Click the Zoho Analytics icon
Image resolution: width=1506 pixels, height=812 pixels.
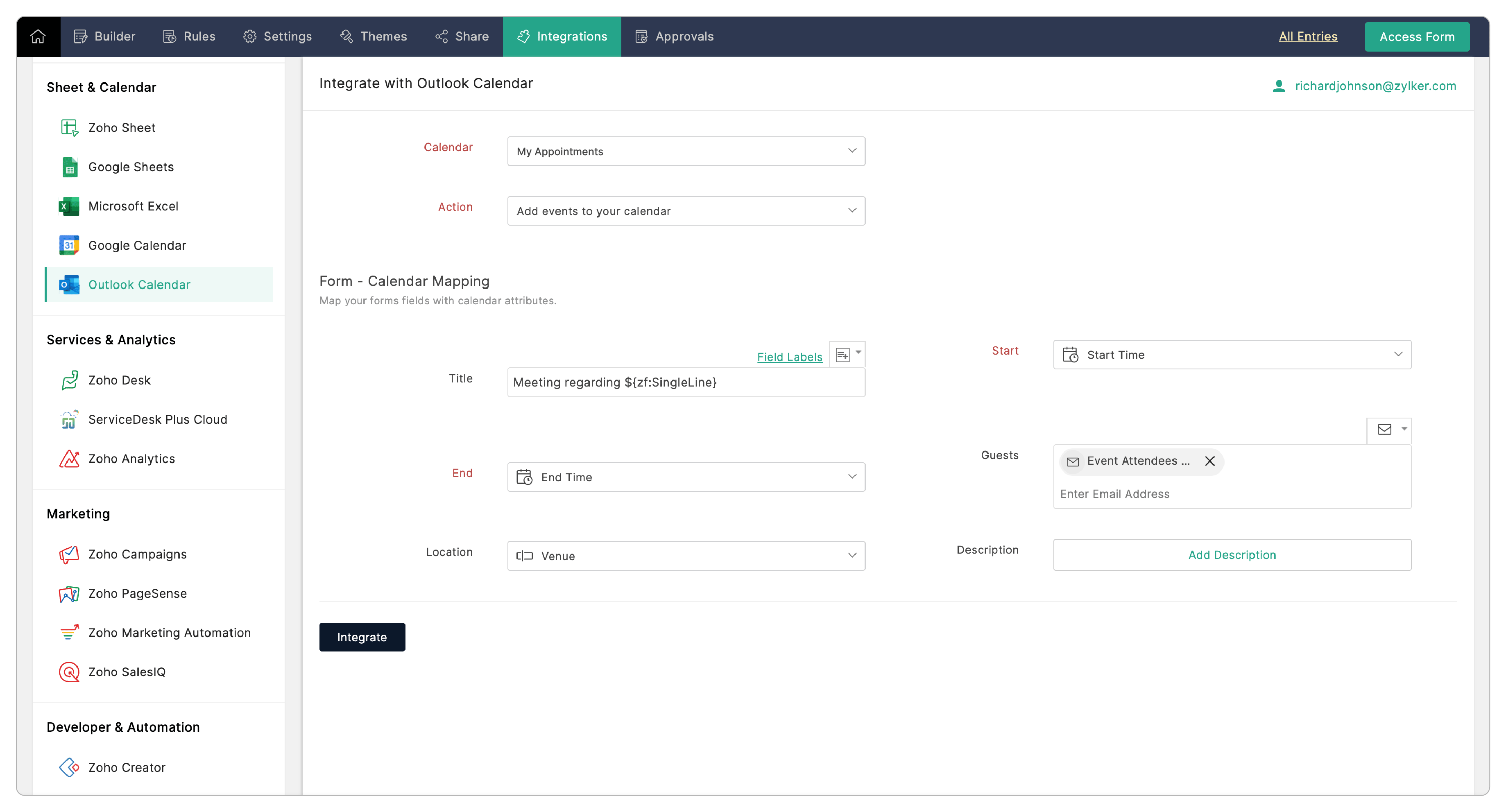click(x=69, y=459)
